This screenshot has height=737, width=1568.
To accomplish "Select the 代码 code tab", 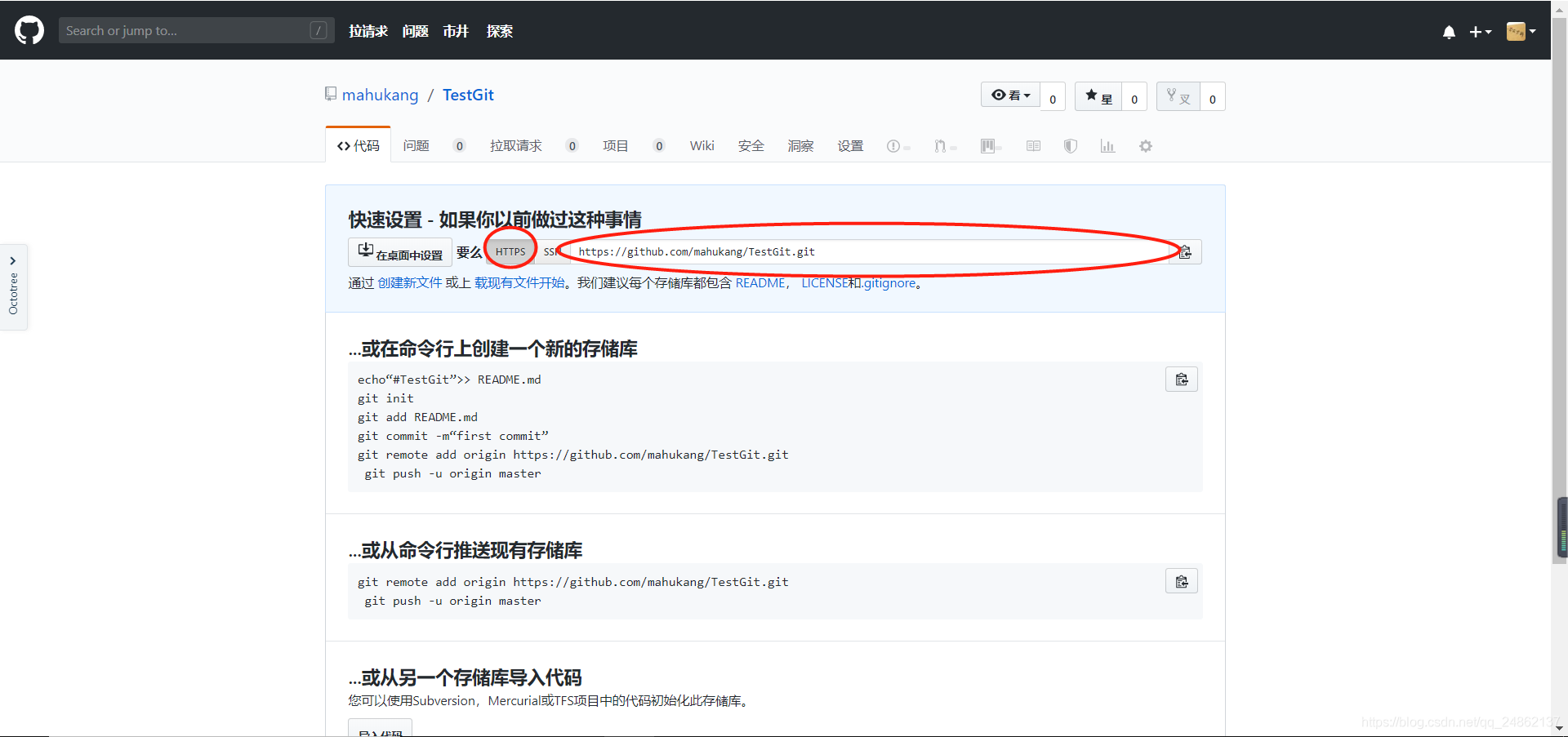I will tap(358, 145).
